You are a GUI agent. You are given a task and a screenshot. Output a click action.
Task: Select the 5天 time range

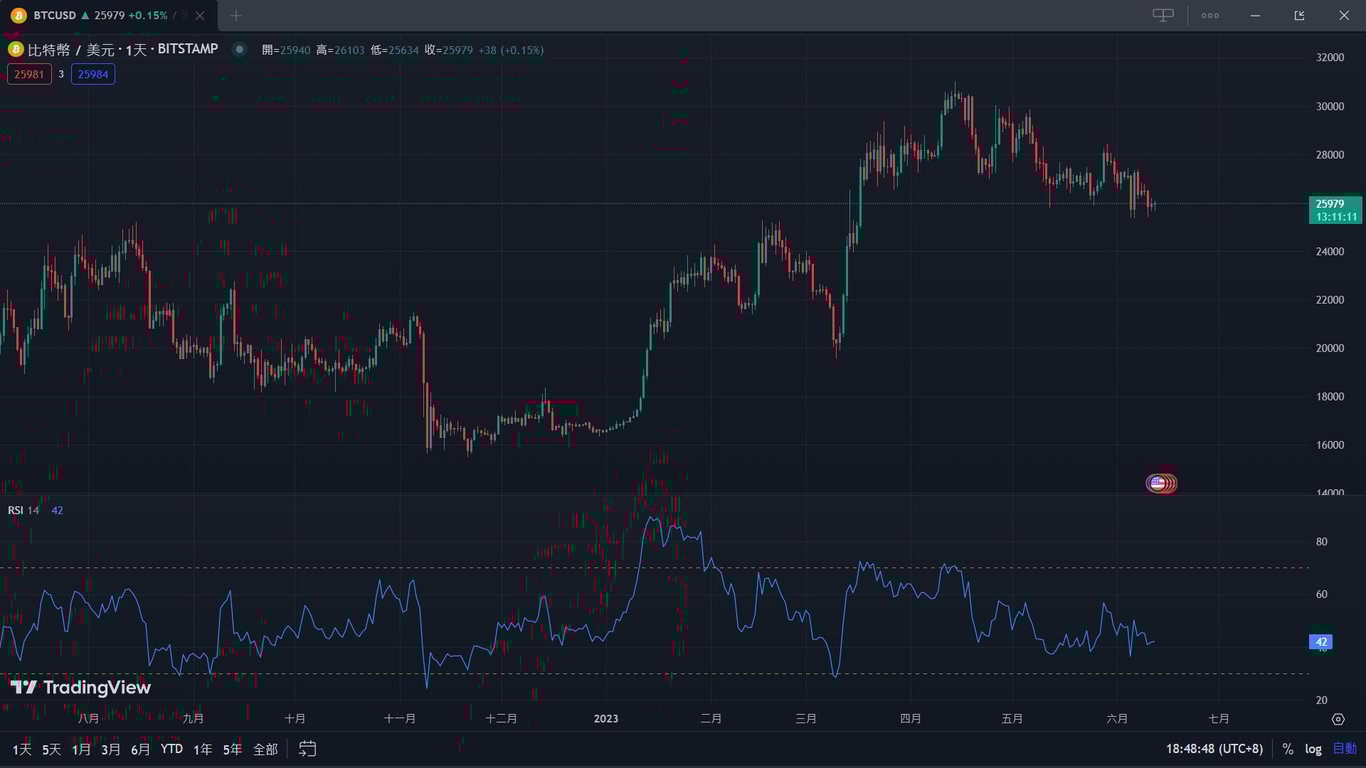pyautogui.click(x=51, y=749)
